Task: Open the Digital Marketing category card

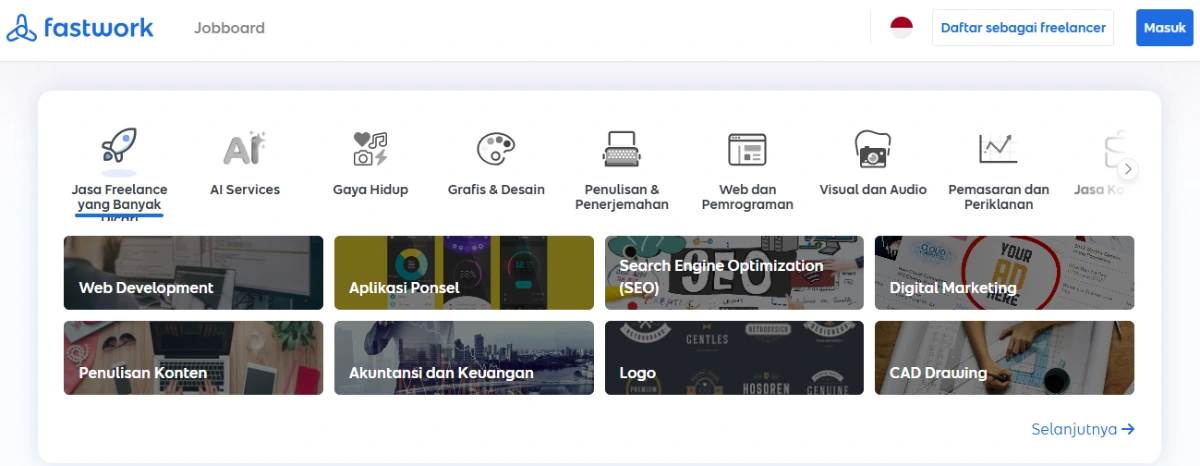Action: pyautogui.click(x=1005, y=272)
